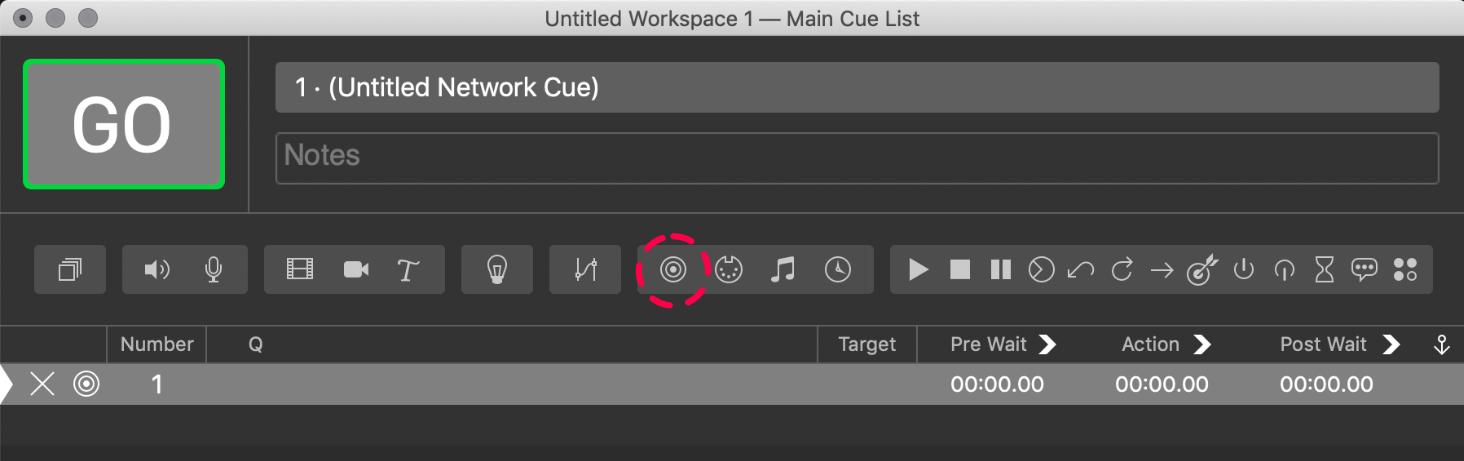
Task: Add an Audio cue with speaker icon
Action: 157,270
